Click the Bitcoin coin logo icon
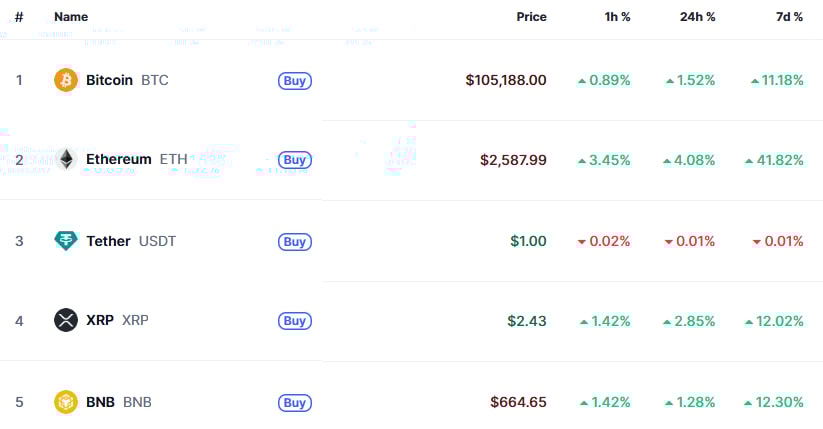823x429 pixels. (x=66, y=80)
